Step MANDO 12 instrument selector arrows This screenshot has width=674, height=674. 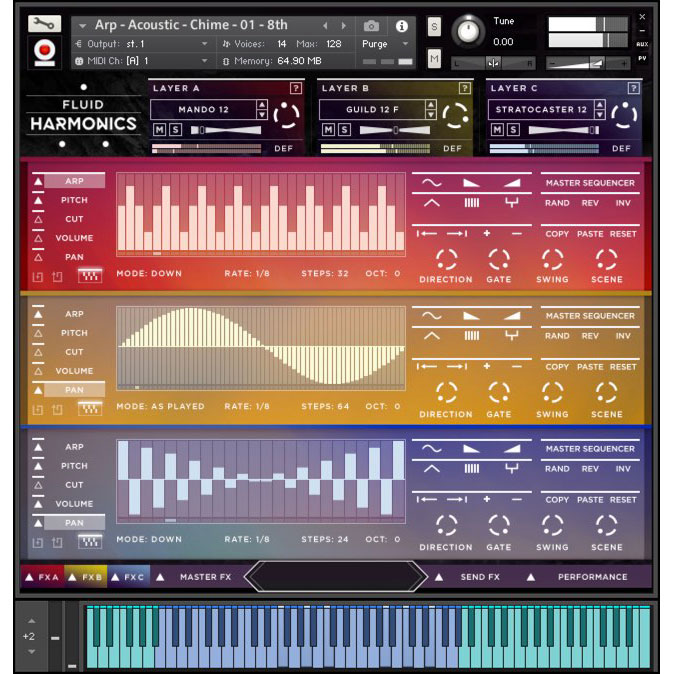[x=262, y=109]
